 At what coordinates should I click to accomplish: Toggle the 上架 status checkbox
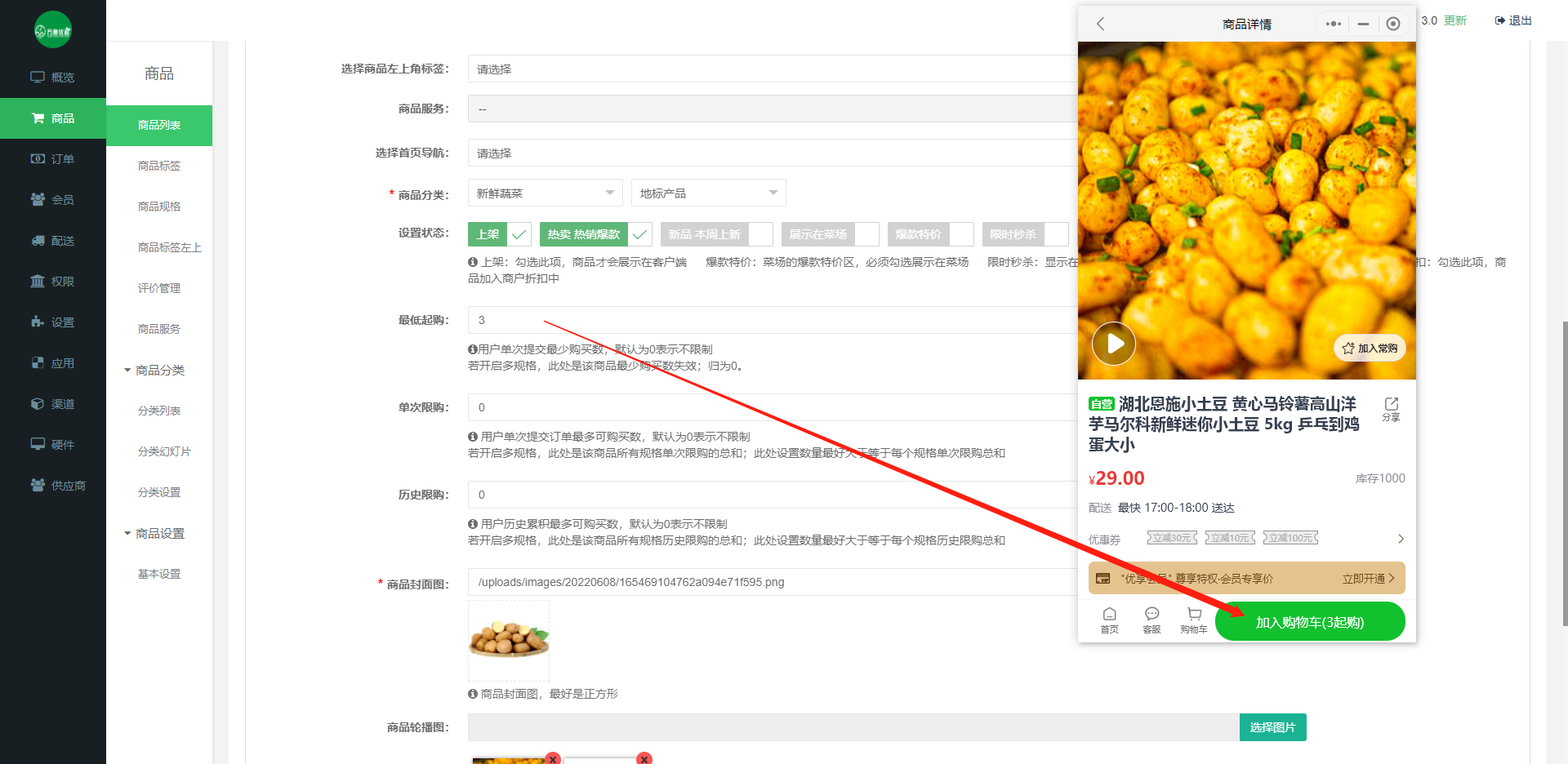tap(519, 234)
